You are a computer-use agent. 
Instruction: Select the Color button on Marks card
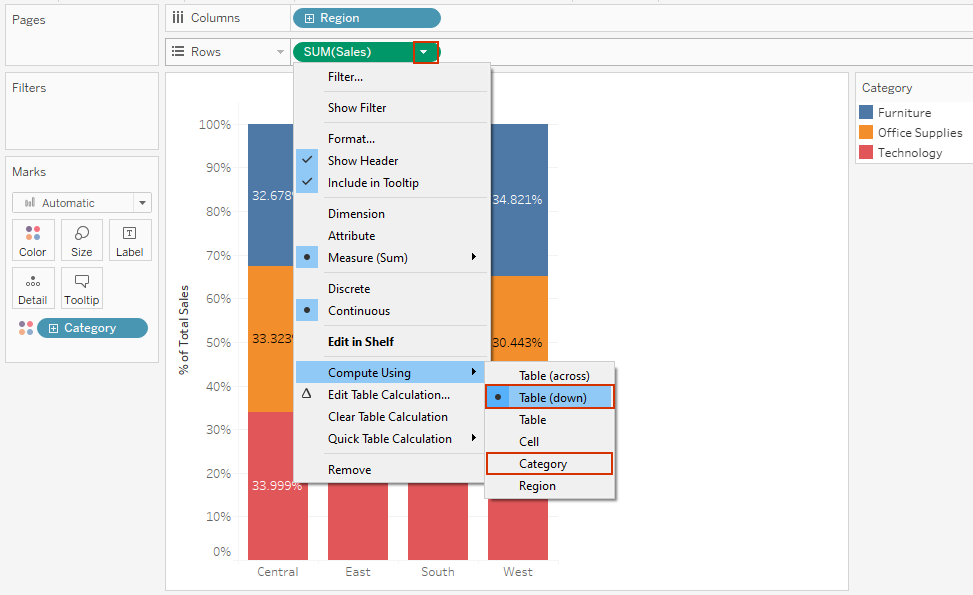pos(33,240)
